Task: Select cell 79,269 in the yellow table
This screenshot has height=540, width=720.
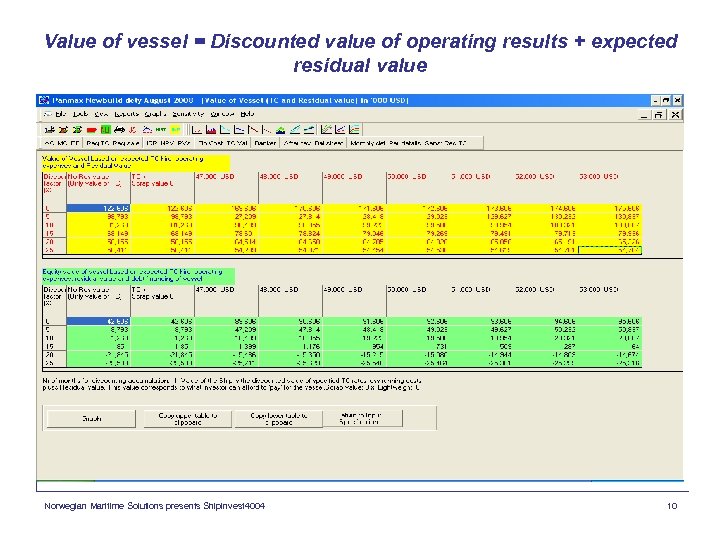Action: click(x=417, y=233)
